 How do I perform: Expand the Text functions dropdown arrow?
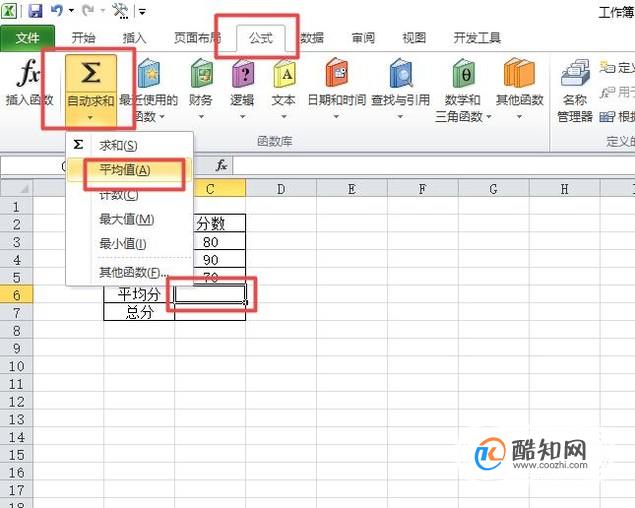point(284,117)
